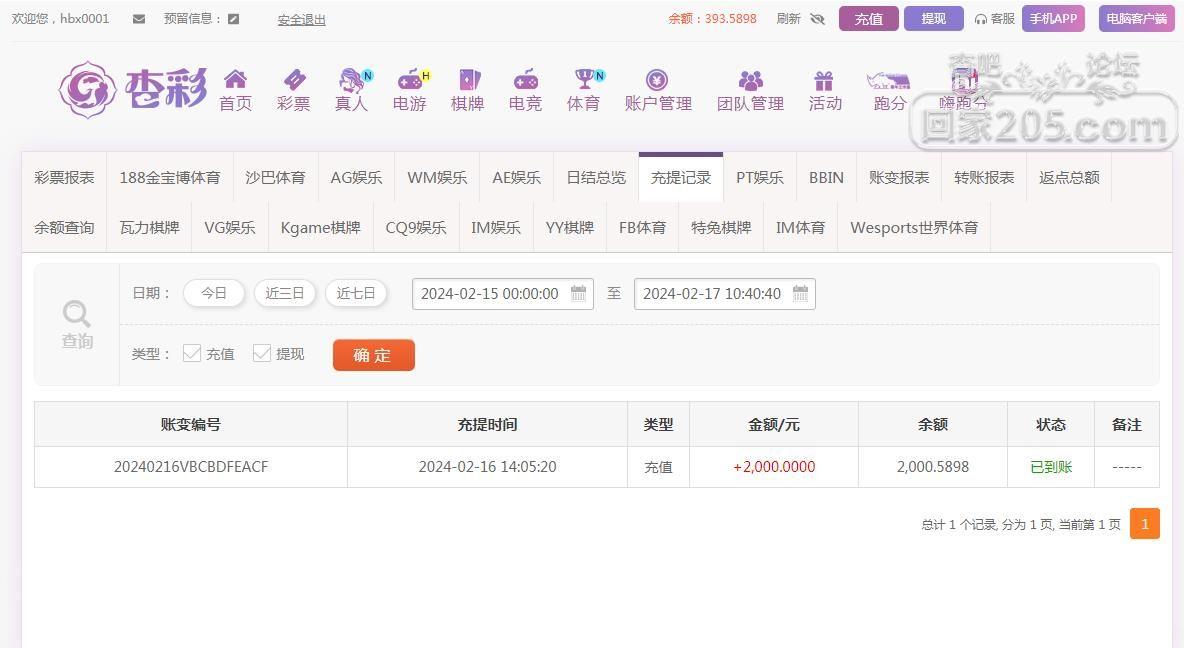1184x648 pixels.
Task: Switch to 转账报表 tab
Action: (x=984, y=177)
